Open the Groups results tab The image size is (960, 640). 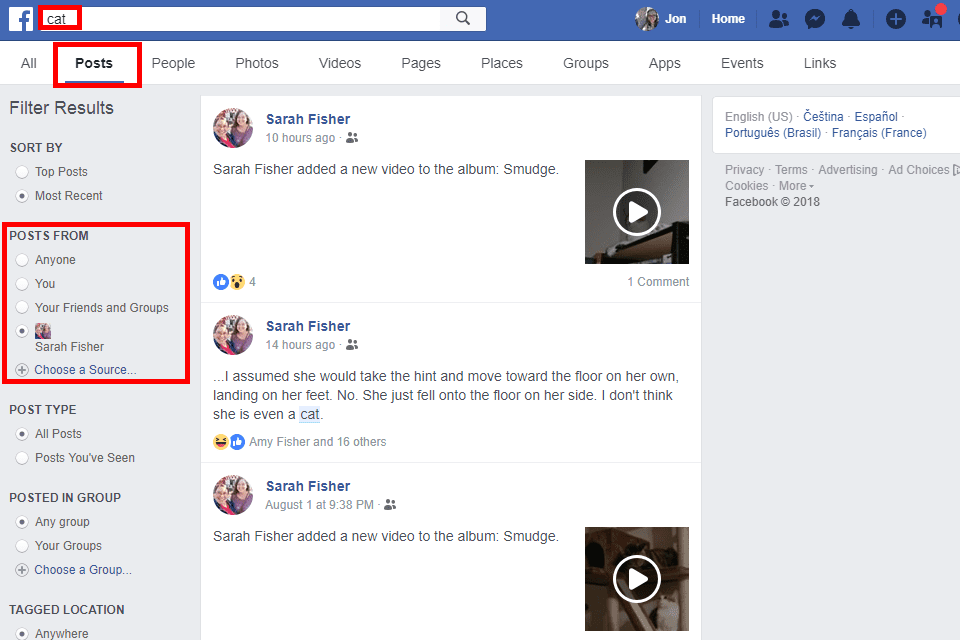pyautogui.click(x=585, y=63)
